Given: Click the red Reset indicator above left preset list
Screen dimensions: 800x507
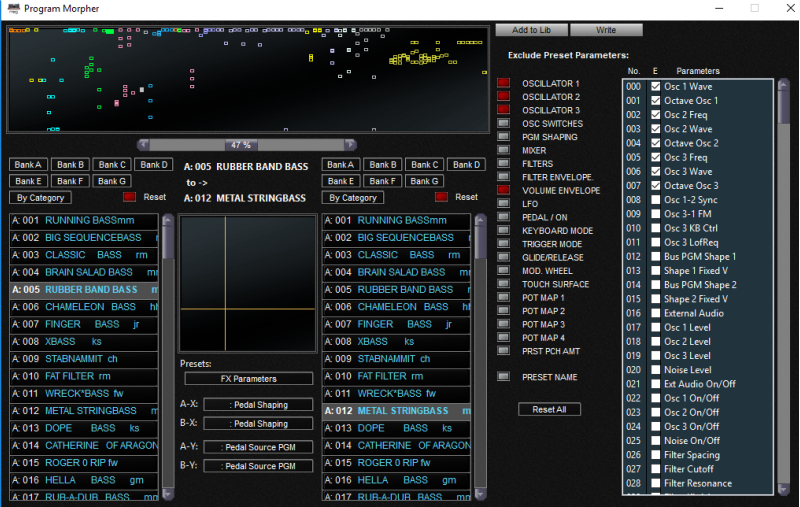Looking at the screenshot, I should 129,198.
